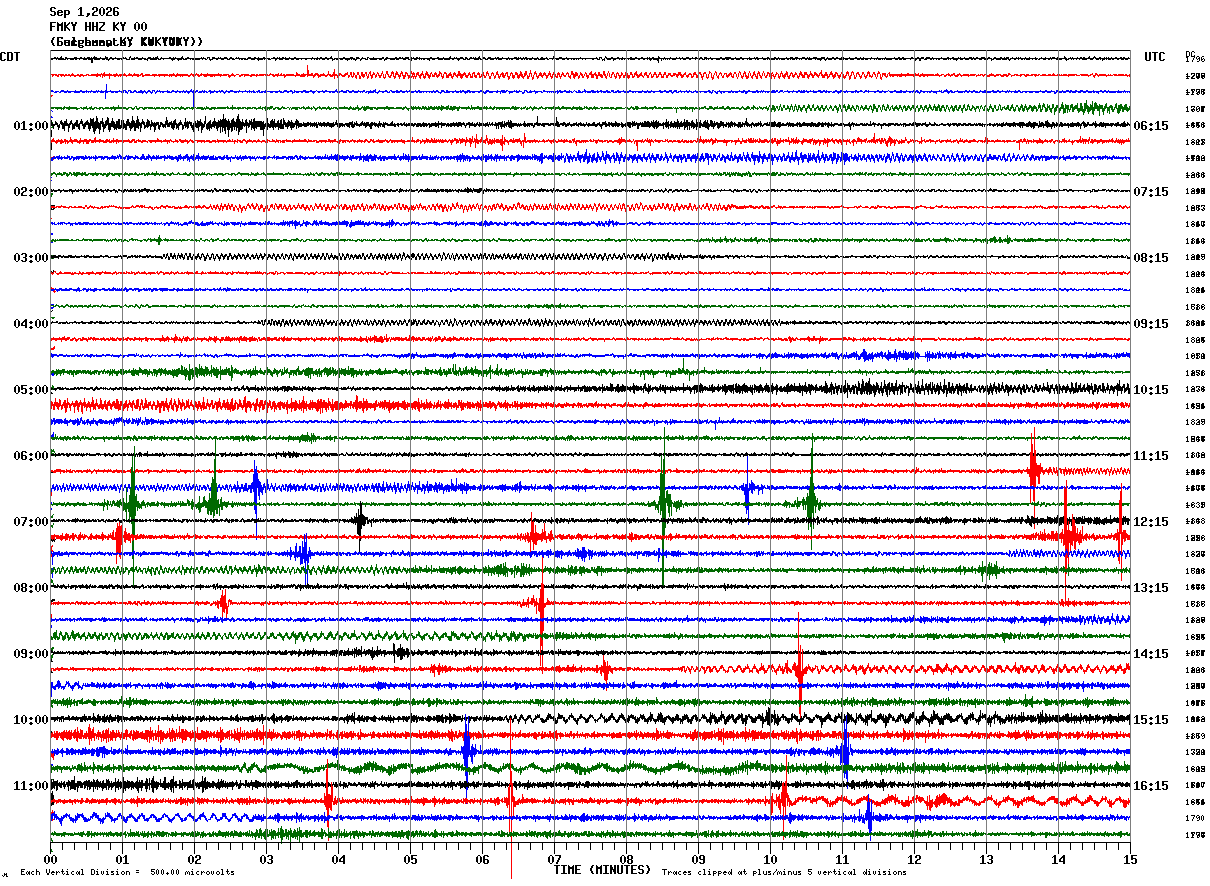Select the 11:00 CDT row label
Screen dimensions: 1210x886
(x=31, y=786)
